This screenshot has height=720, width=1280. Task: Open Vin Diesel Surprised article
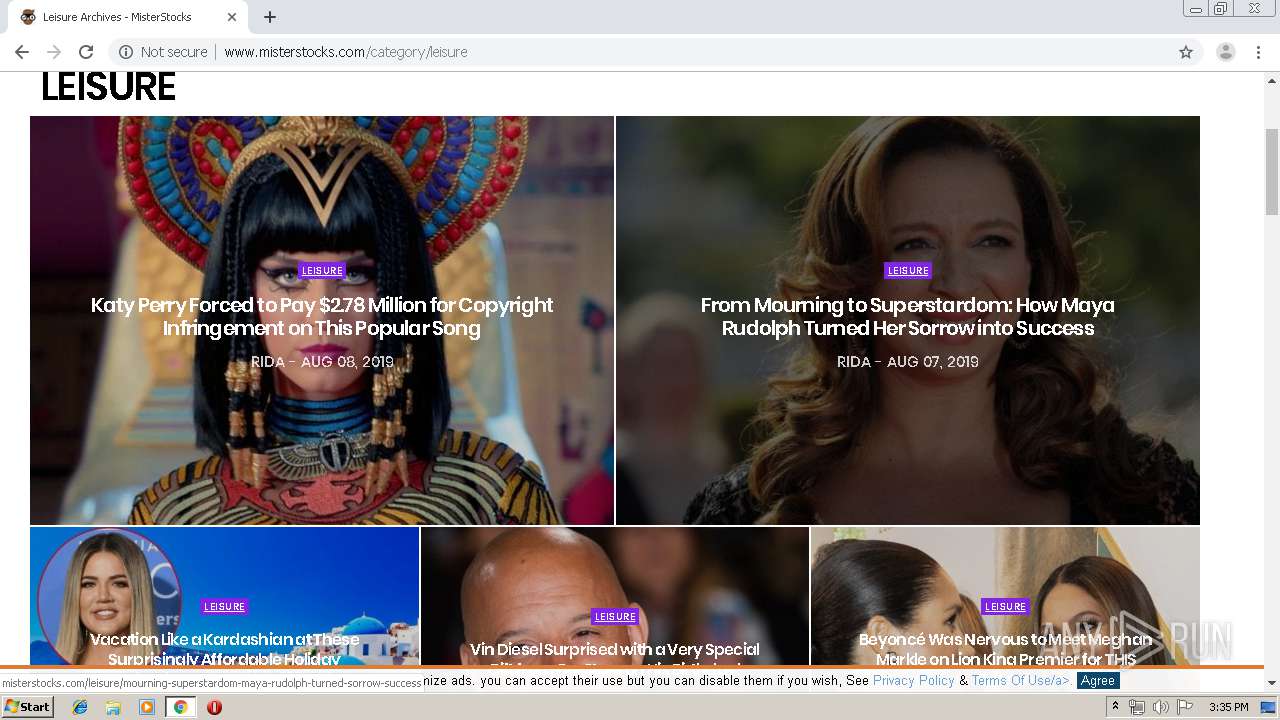[615, 656]
